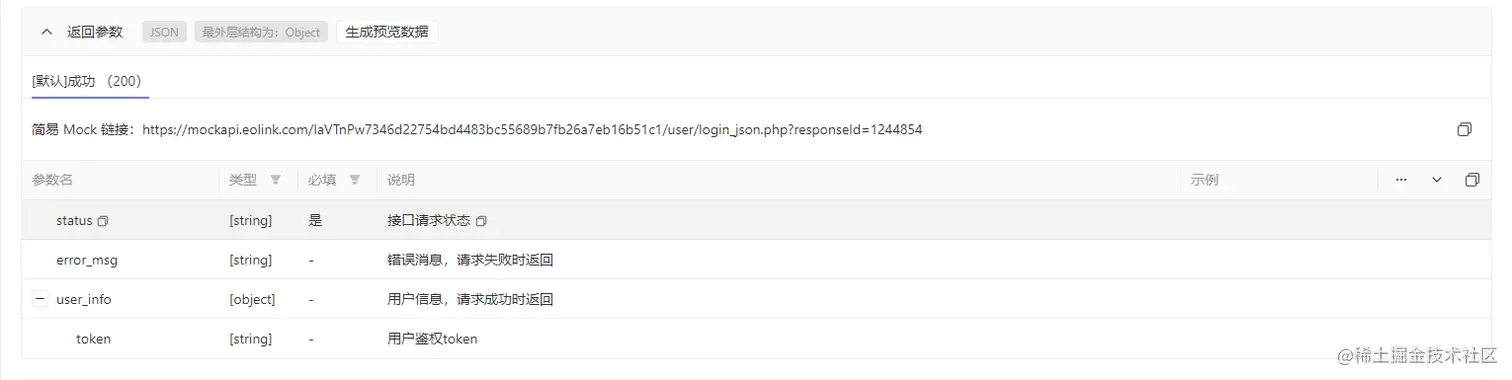Copy the simple Mock link URL

point(1465,130)
